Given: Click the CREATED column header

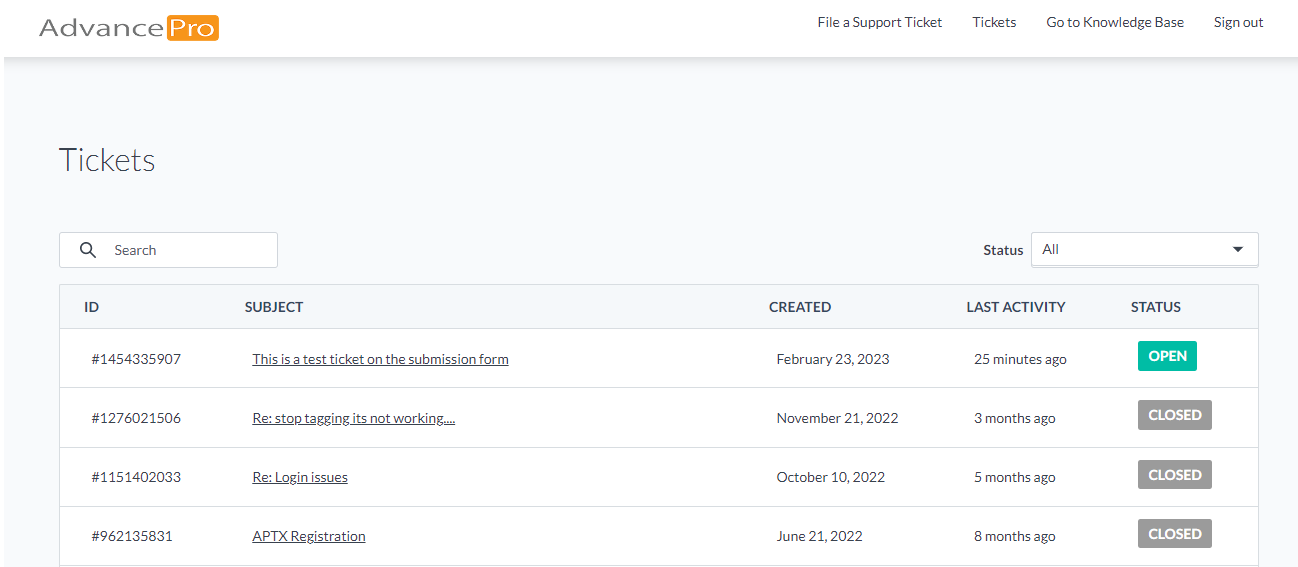Looking at the screenshot, I should click(799, 307).
